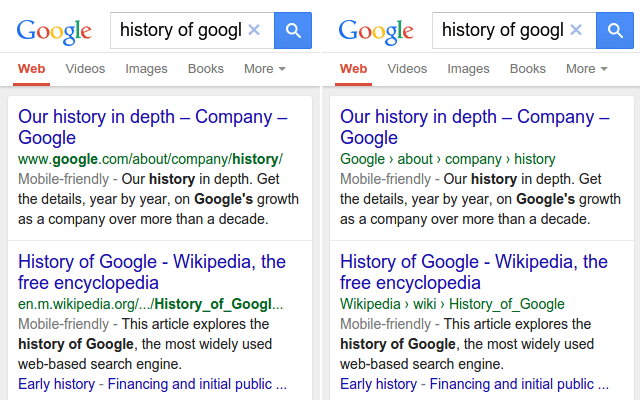The height and width of the screenshot is (400, 640).
Task: Click the www.google.com/about/company/history URL
Action: tap(150, 159)
